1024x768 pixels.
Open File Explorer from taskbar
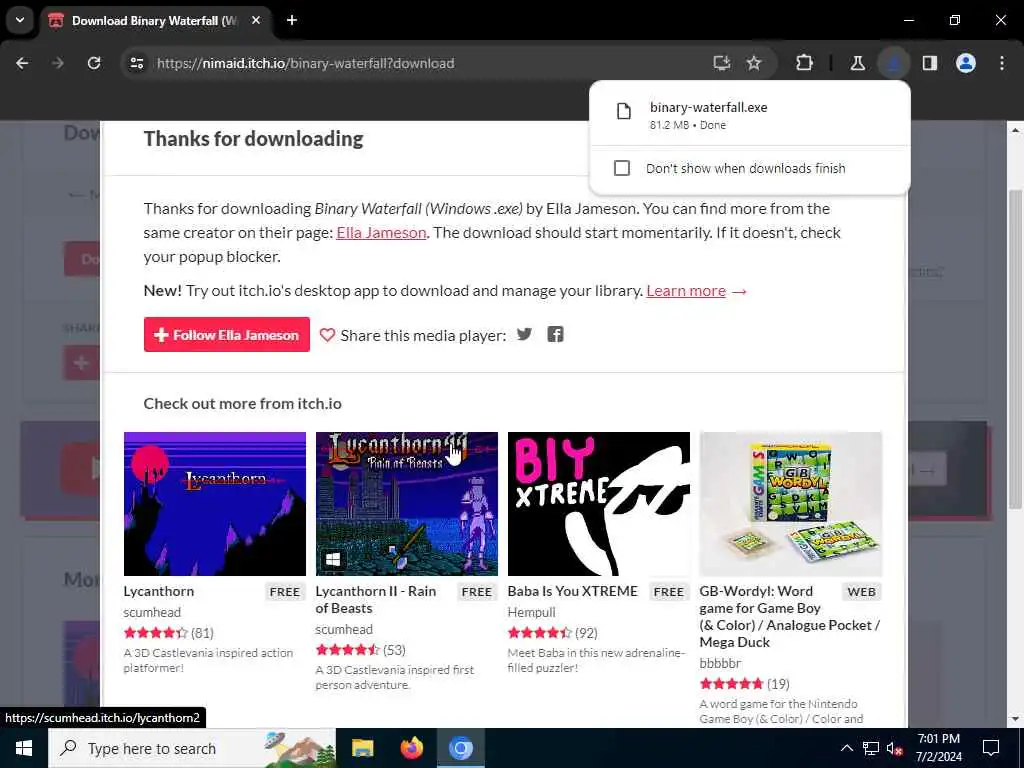coord(362,748)
